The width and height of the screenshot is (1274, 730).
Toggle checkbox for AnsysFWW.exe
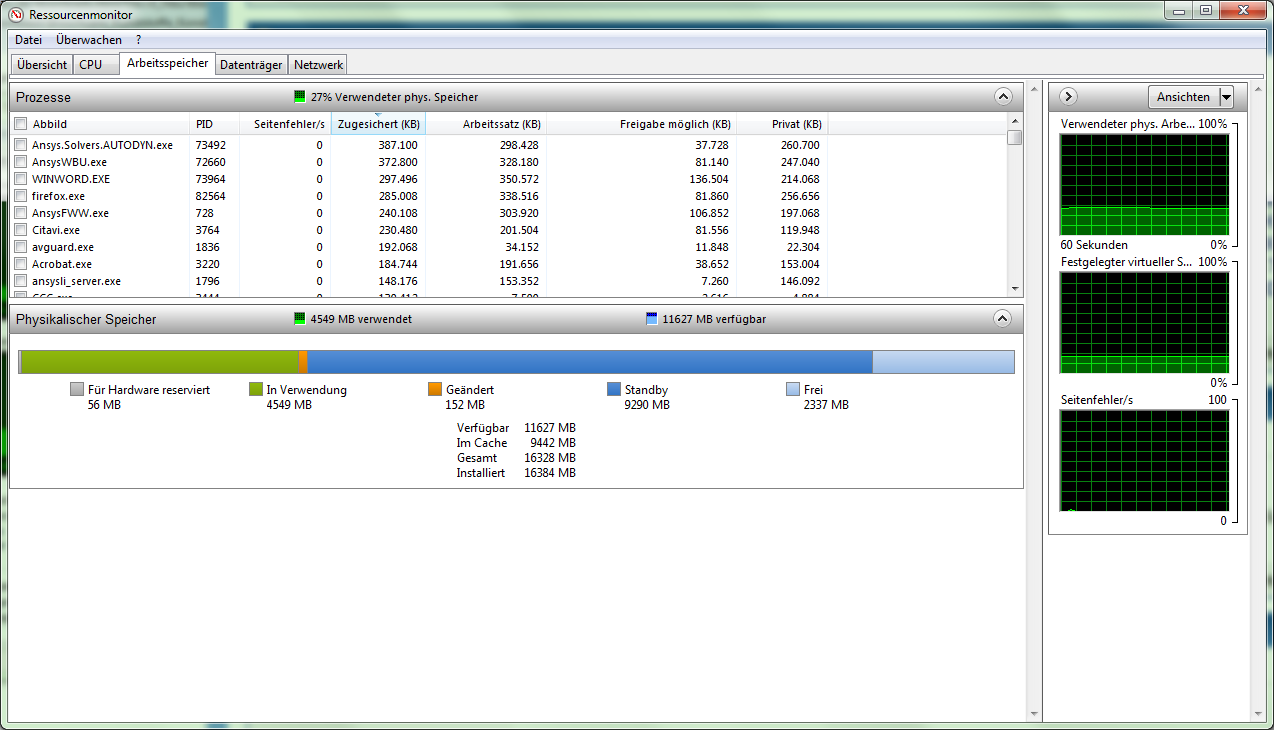click(20, 213)
